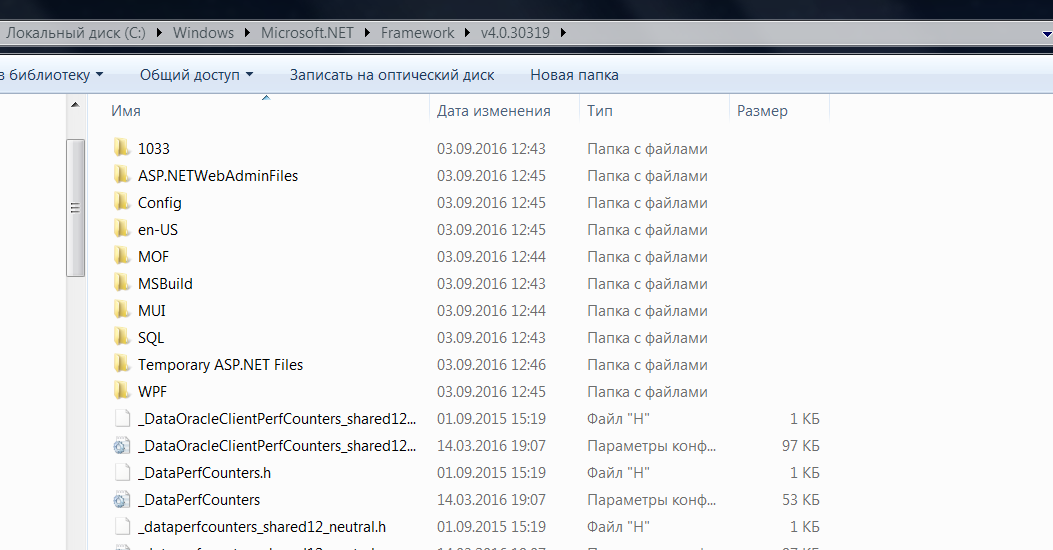Image resolution: width=1053 pixels, height=550 pixels.
Task: Click navigation pane scrollbar thumb
Action: click(75, 208)
